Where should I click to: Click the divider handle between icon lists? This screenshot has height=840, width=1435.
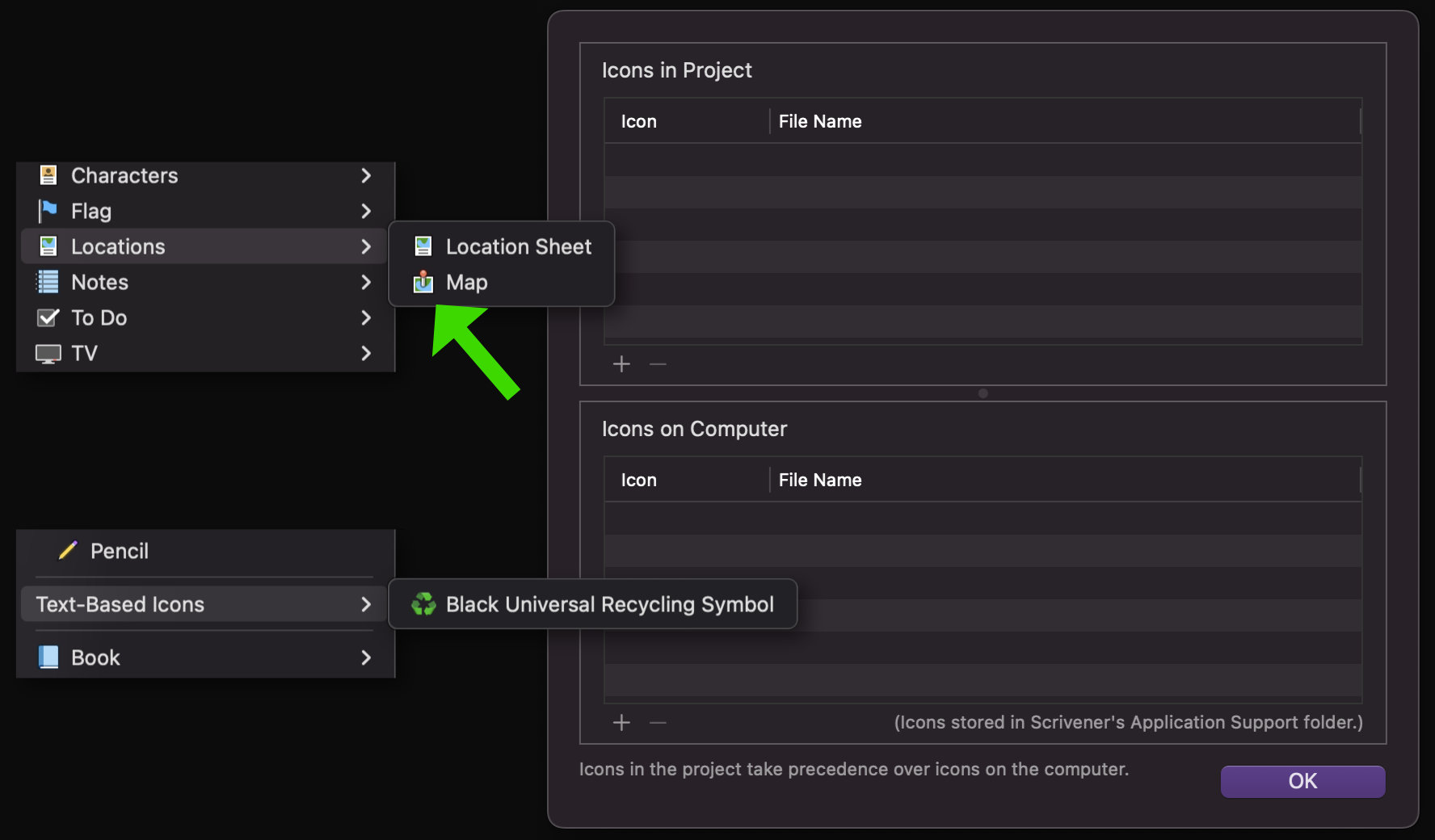tap(983, 393)
